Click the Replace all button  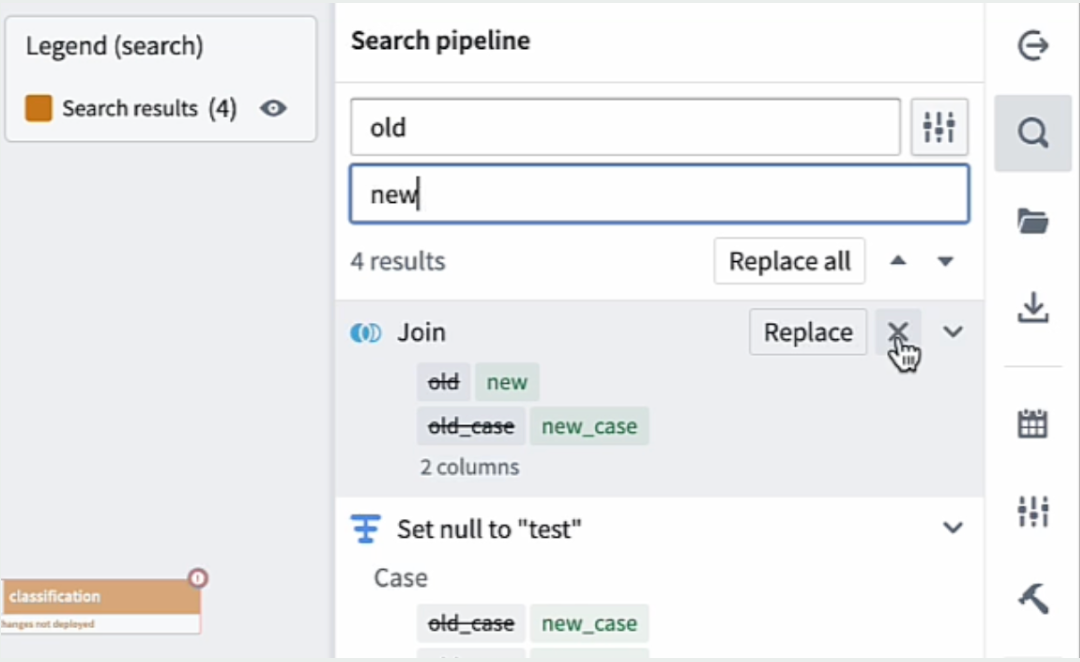click(789, 261)
